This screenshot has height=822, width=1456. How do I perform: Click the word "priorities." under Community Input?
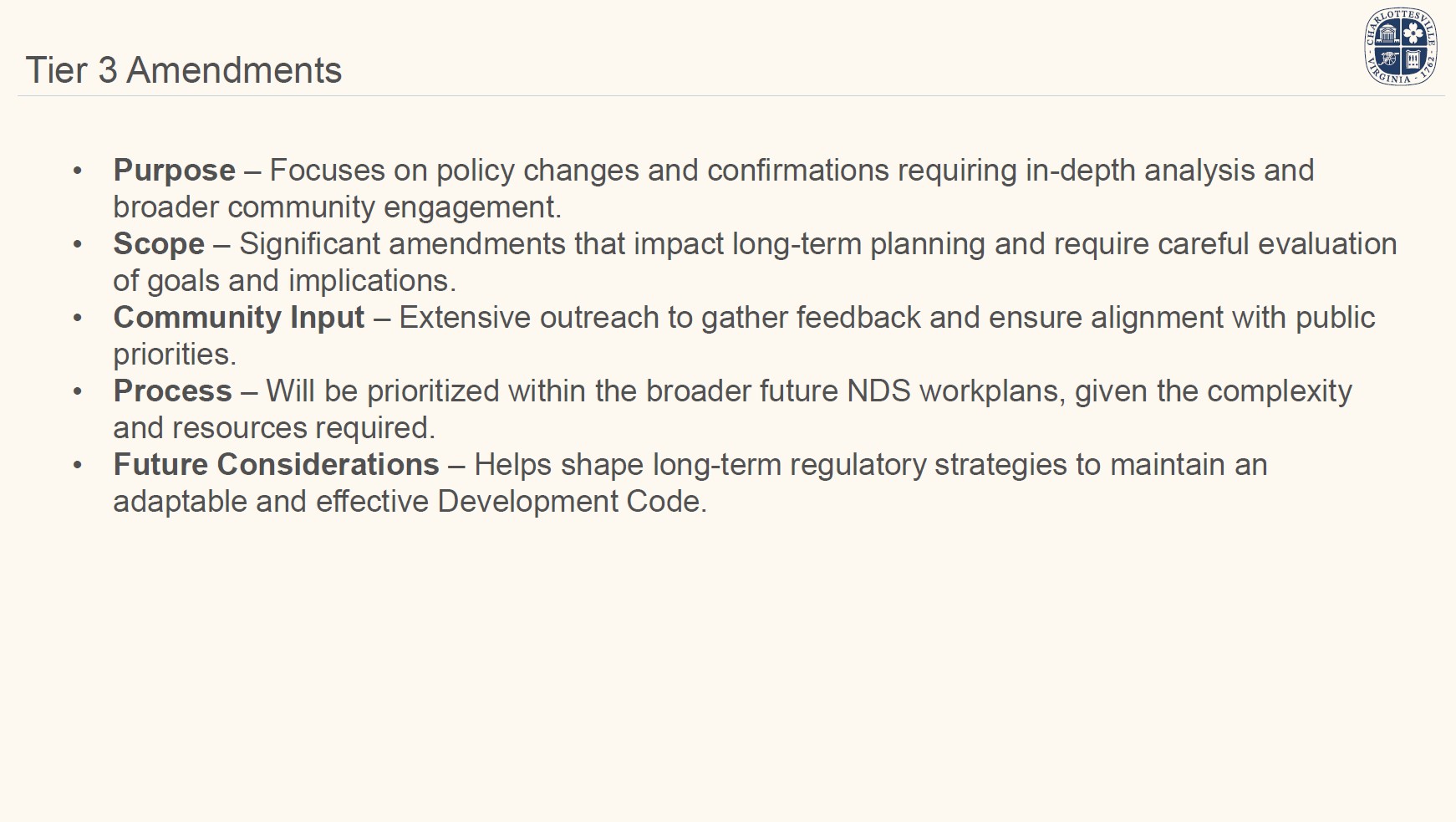coord(175,355)
